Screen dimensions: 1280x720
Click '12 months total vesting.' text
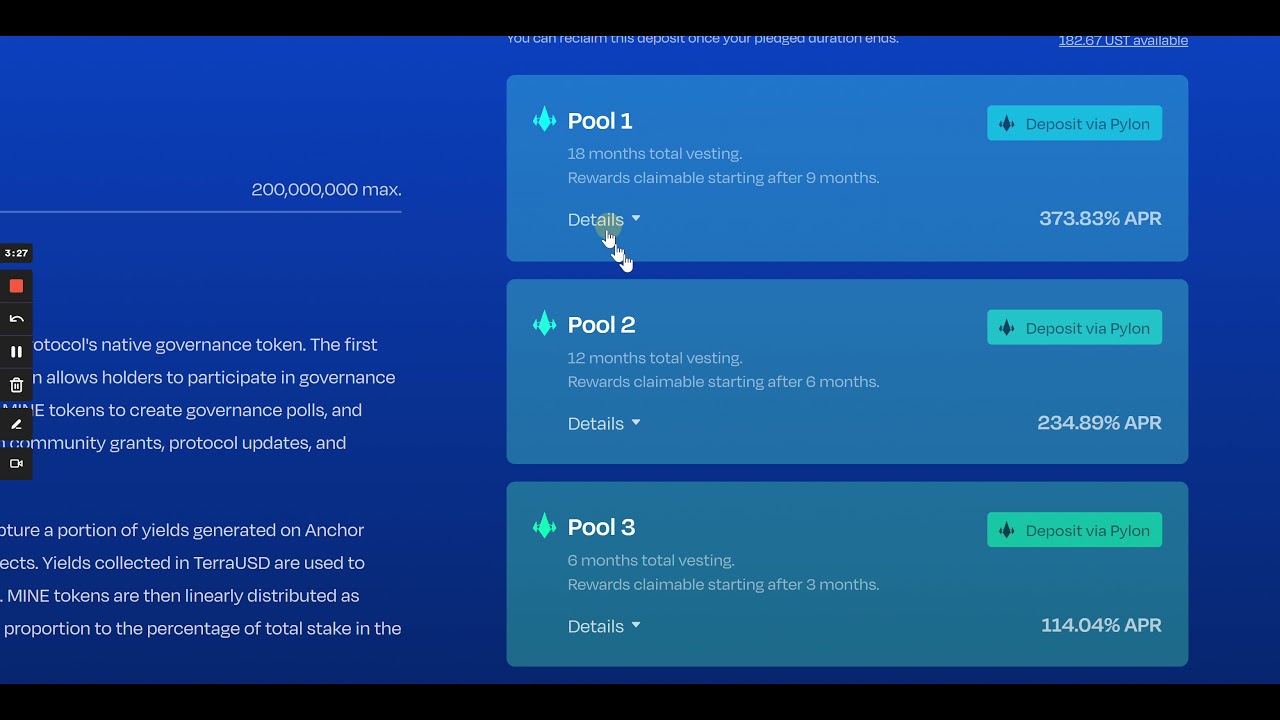coord(655,357)
